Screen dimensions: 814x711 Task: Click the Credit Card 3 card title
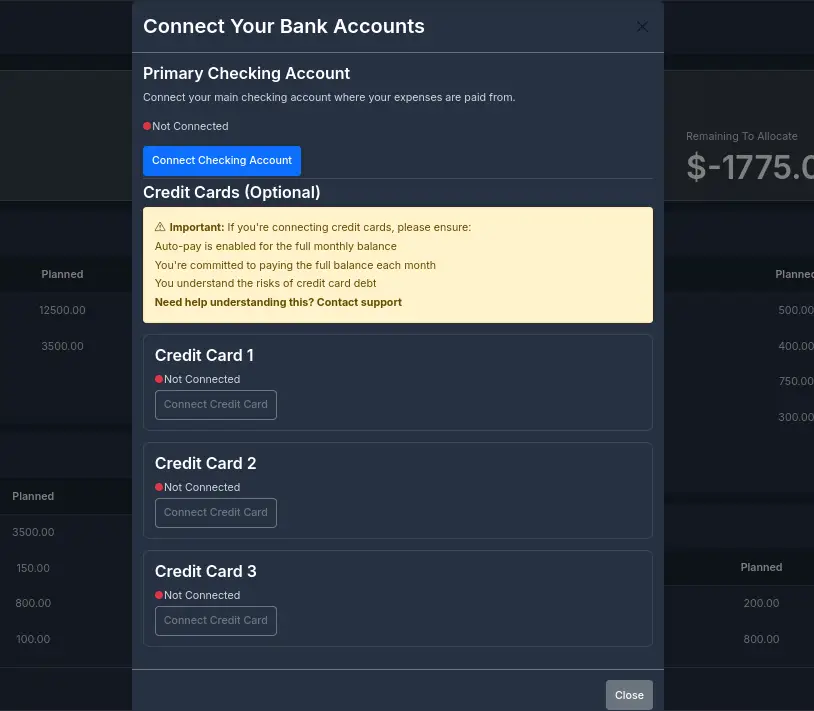[x=205, y=571]
